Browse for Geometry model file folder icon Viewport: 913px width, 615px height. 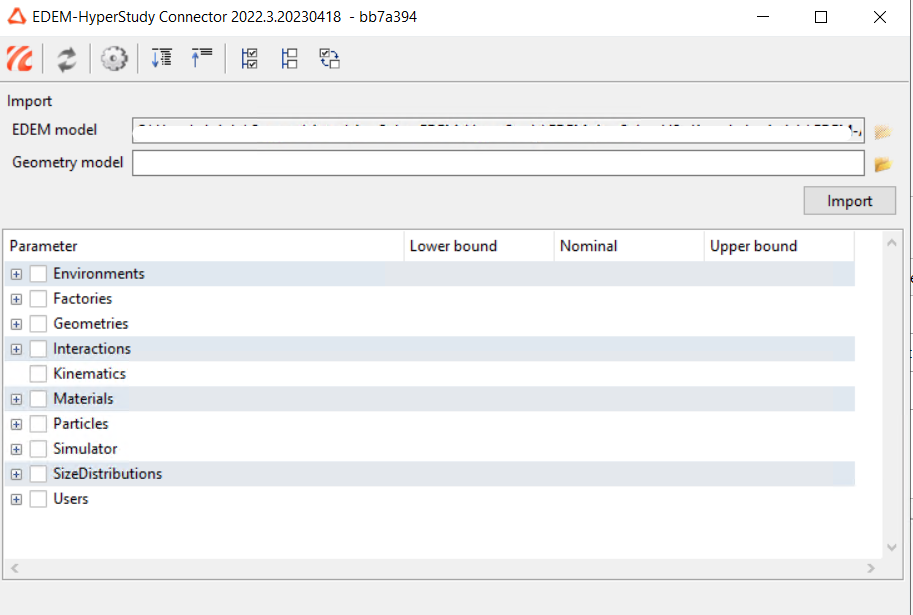[883, 164]
